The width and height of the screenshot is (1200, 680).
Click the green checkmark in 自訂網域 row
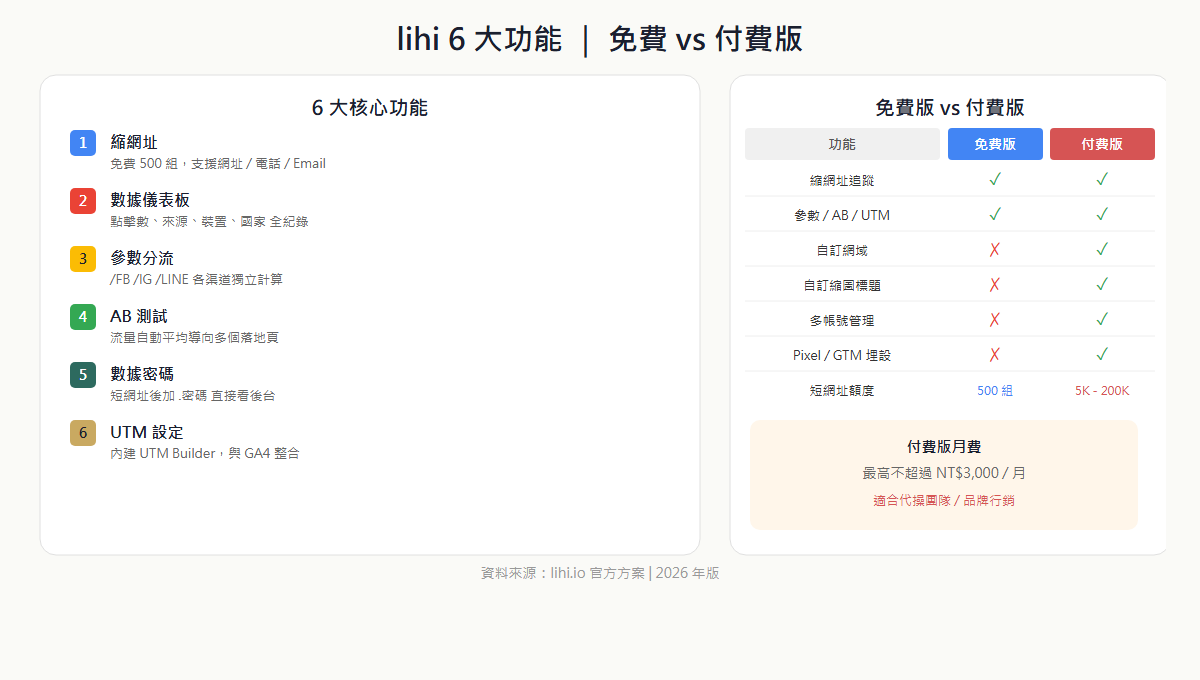(x=1102, y=250)
